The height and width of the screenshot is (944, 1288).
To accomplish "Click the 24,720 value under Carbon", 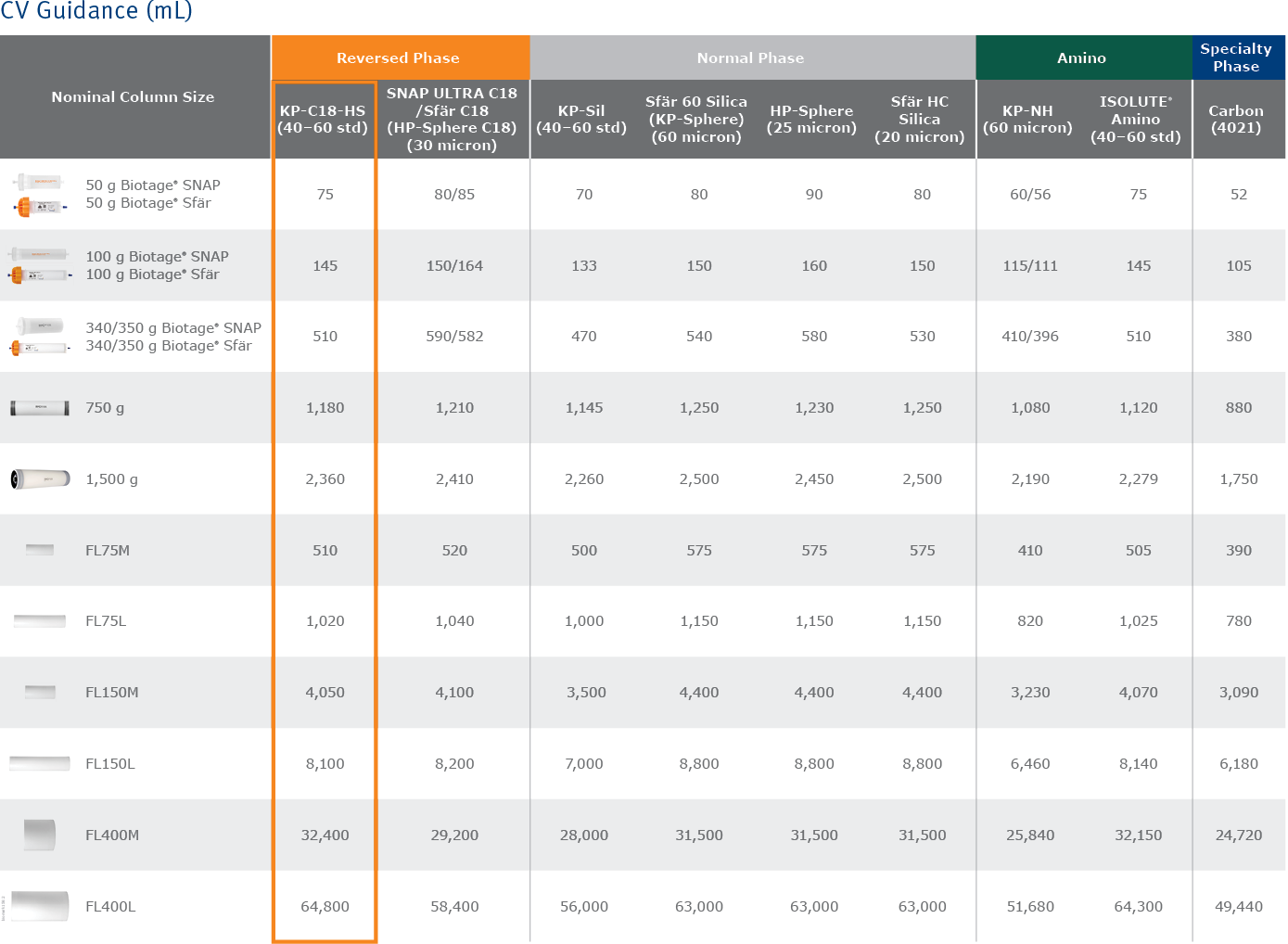I will point(1239,836).
